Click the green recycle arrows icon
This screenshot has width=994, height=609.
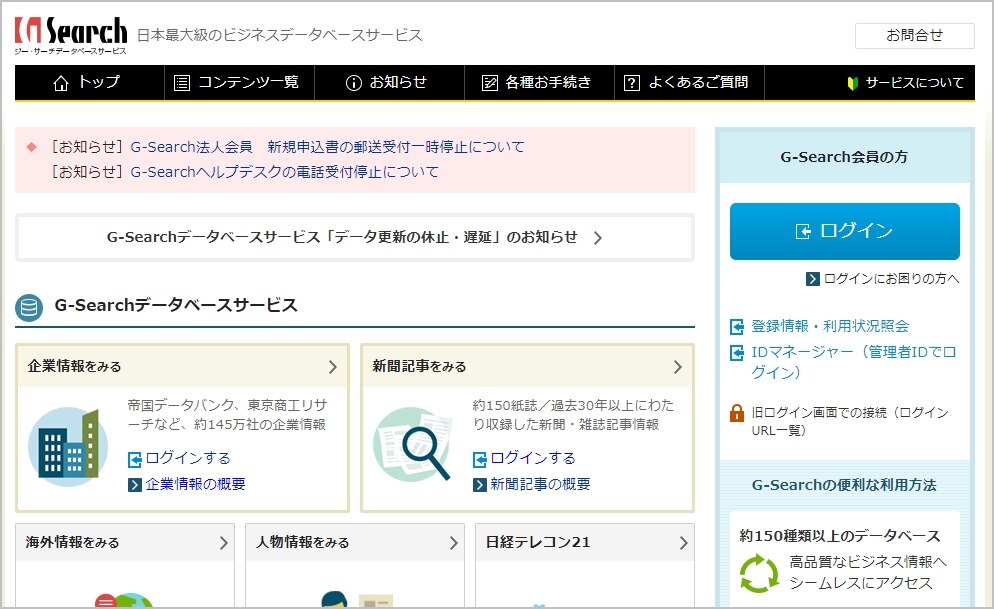[759, 574]
